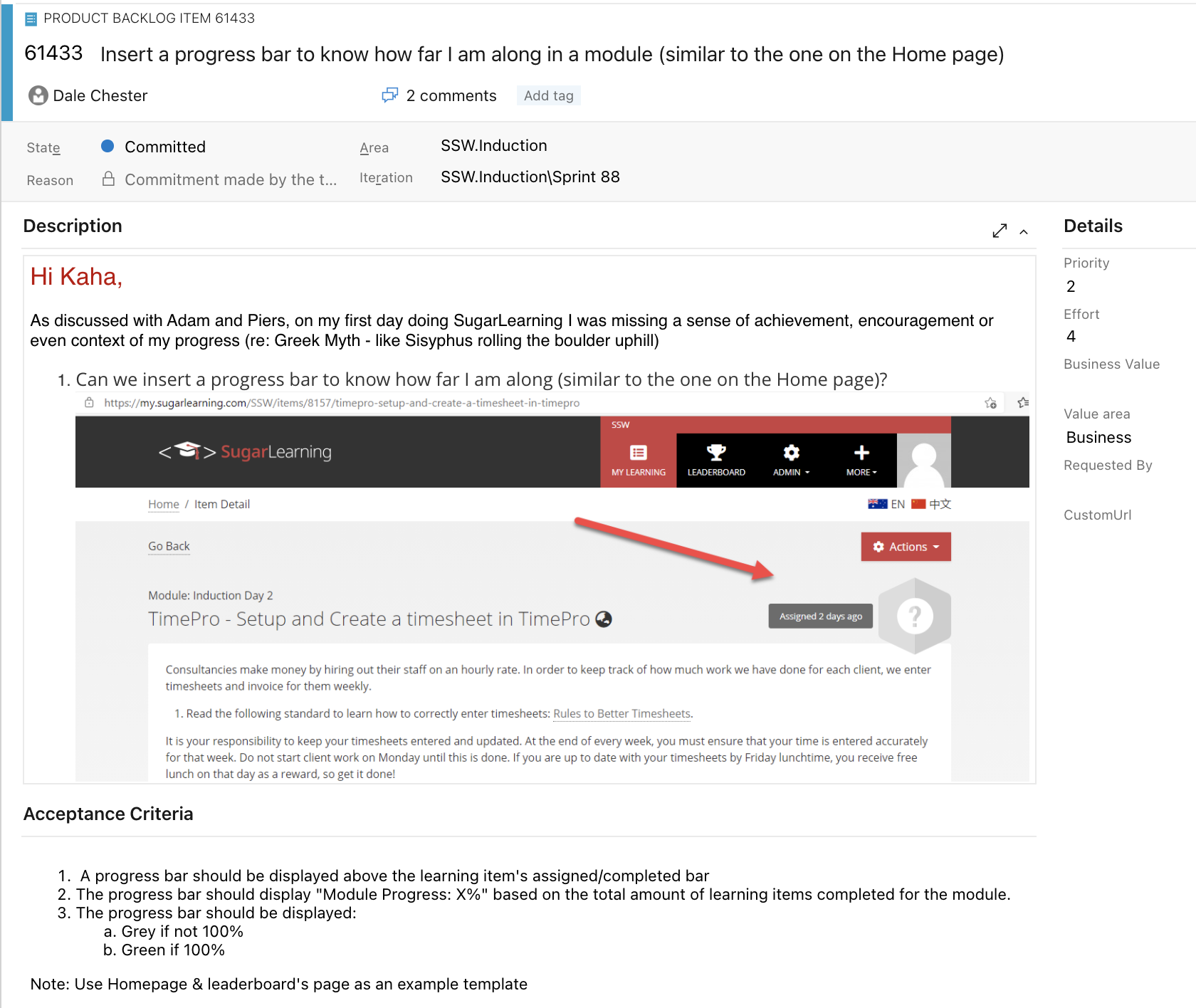This screenshot has height=1008, width=1196.
Task: Open the comments discussion icon
Action: click(389, 95)
